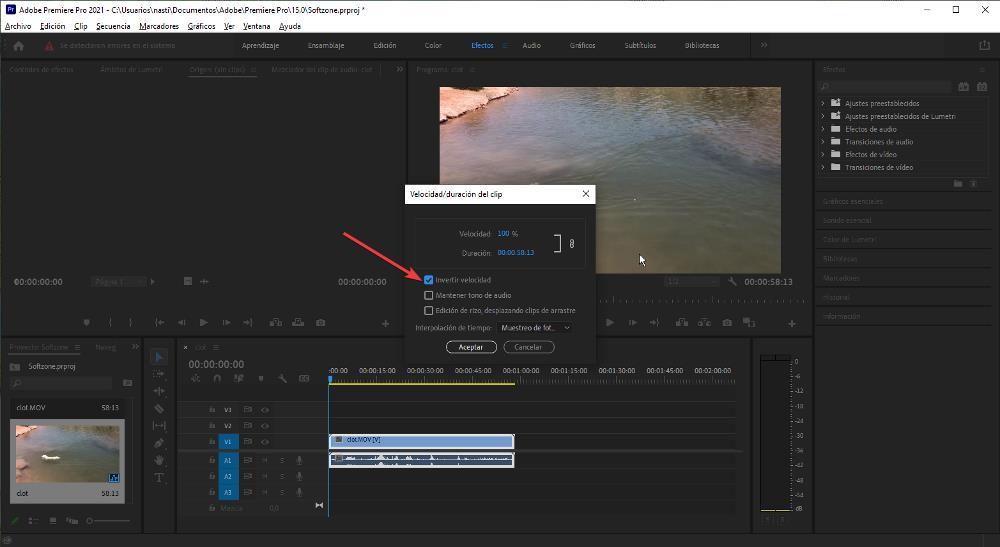Viewport: 1000px width, 547px height.
Task: Select the Type tool
Action: point(159,478)
